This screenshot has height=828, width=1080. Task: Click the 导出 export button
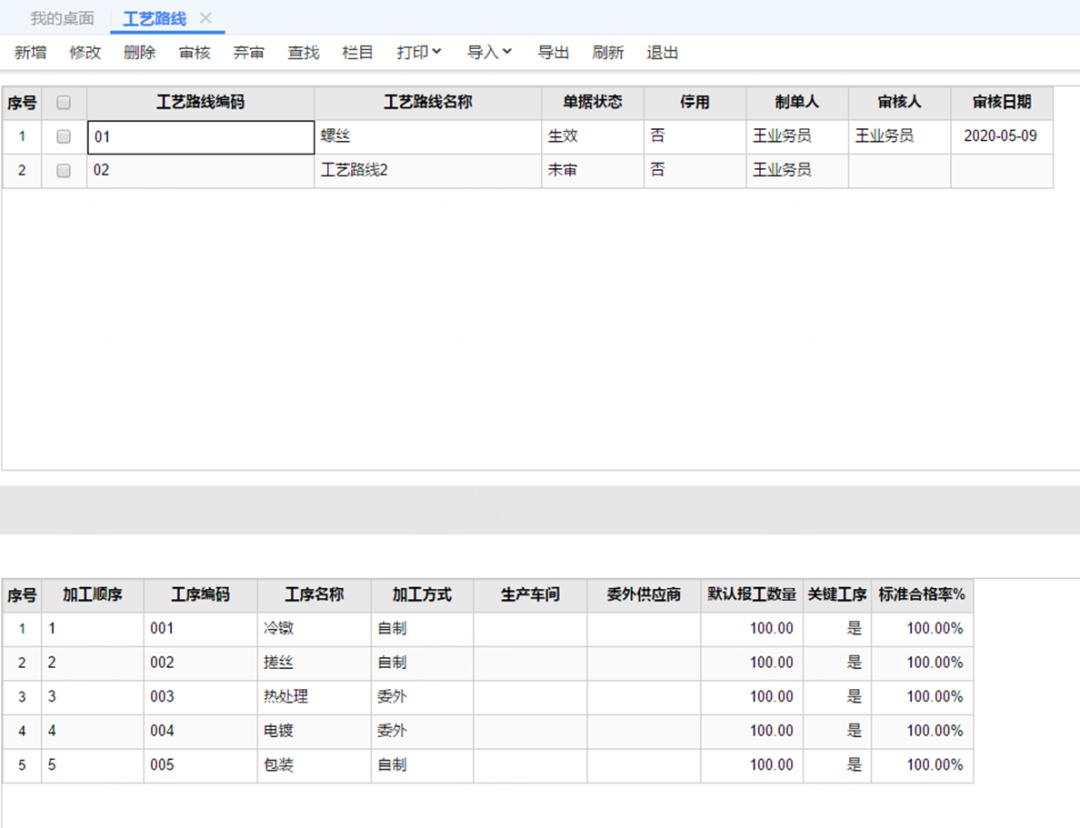(x=553, y=52)
